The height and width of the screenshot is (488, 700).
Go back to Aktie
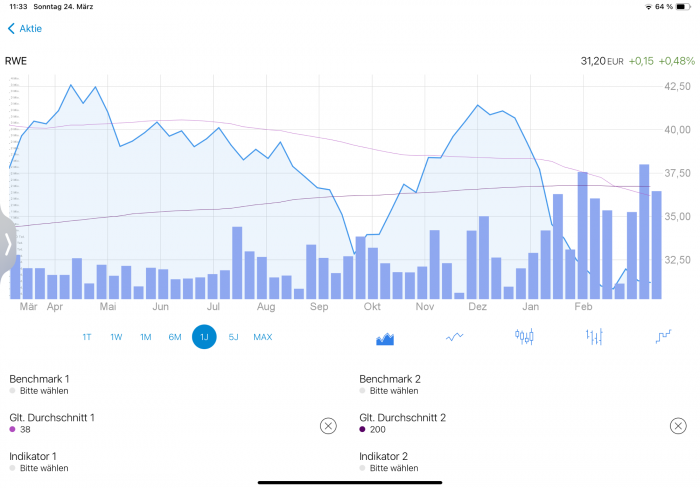25,29
